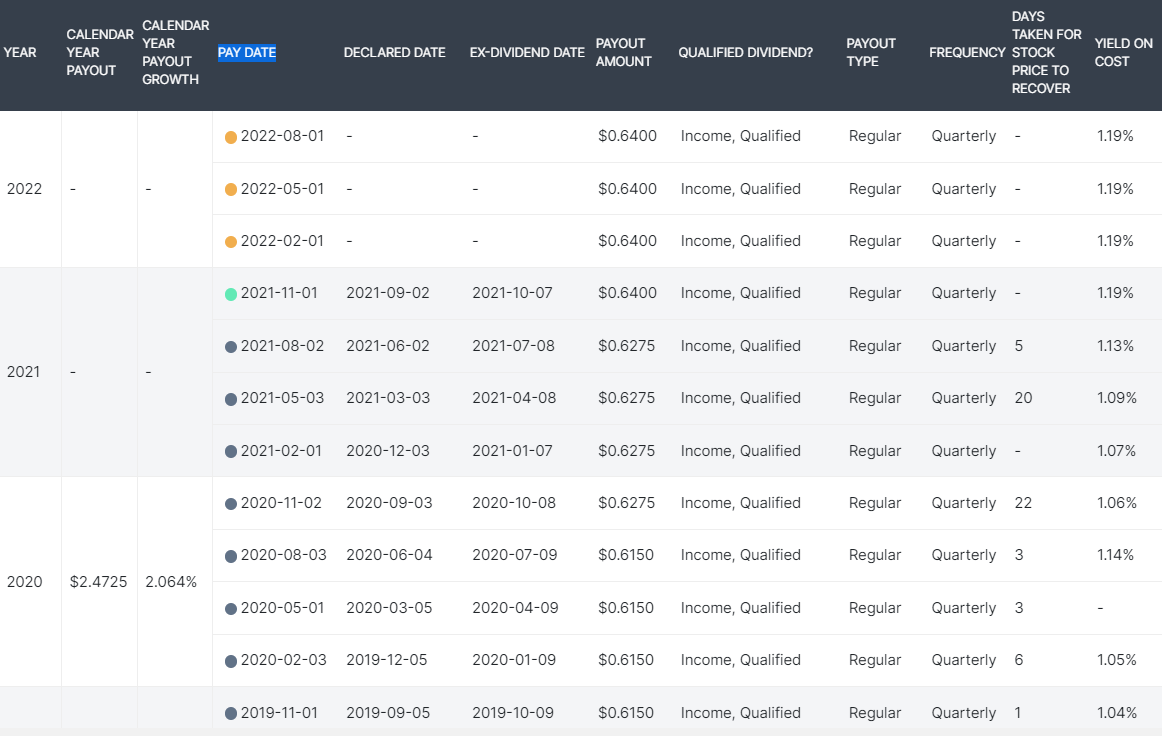Select Income, Qualified for 2019-11-01 row

click(x=741, y=713)
